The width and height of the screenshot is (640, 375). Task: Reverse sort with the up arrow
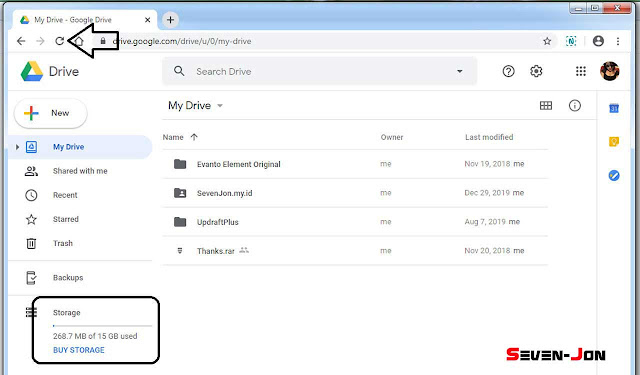pyautogui.click(x=194, y=137)
